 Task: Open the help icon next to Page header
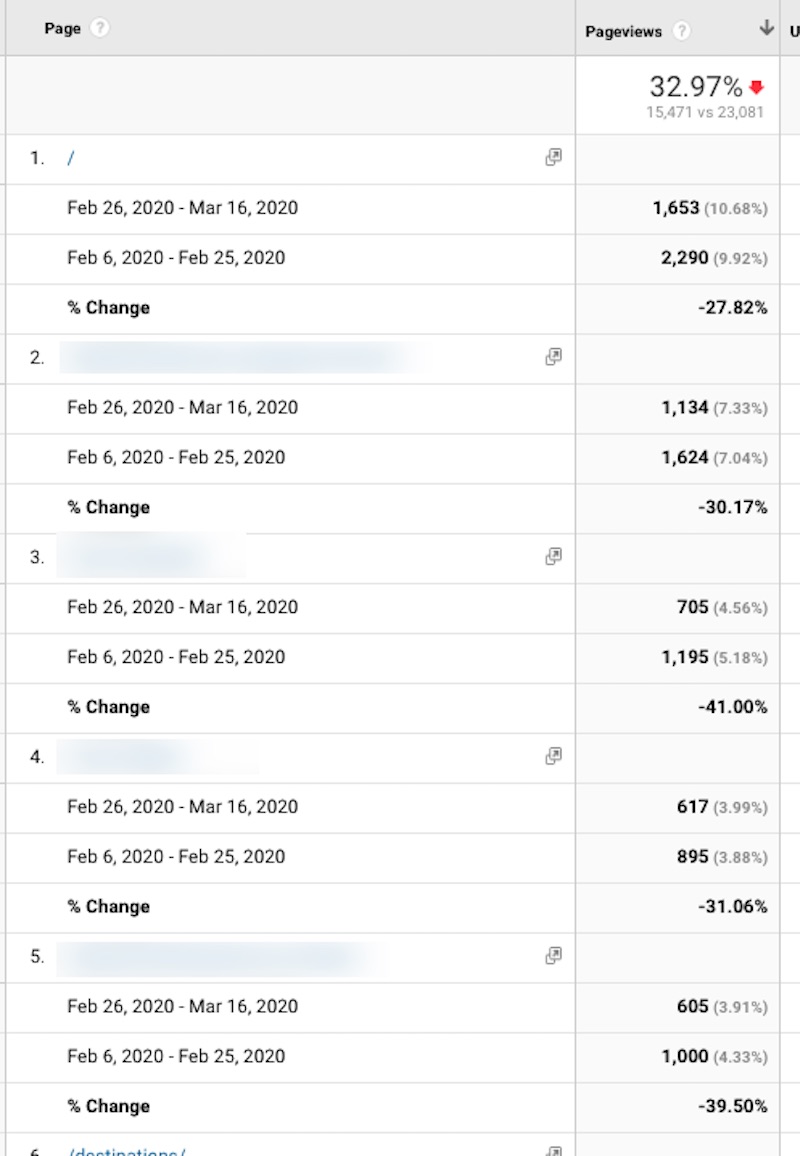pos(99,29)
